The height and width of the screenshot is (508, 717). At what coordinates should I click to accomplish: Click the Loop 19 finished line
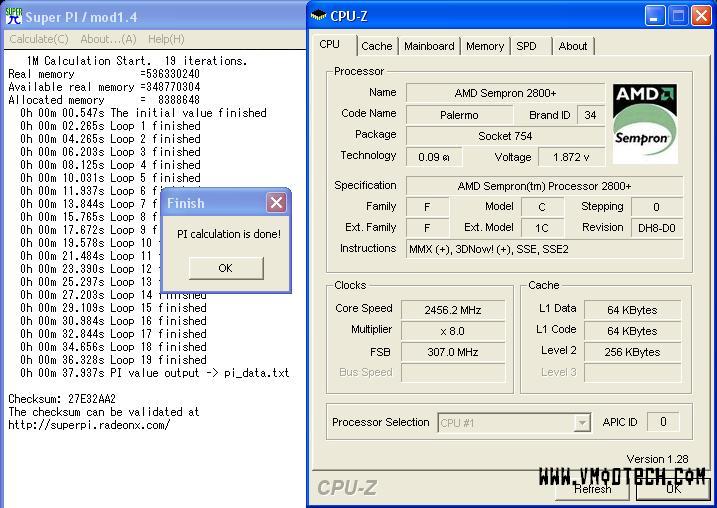pyautogui.click(x=113, y=360)
